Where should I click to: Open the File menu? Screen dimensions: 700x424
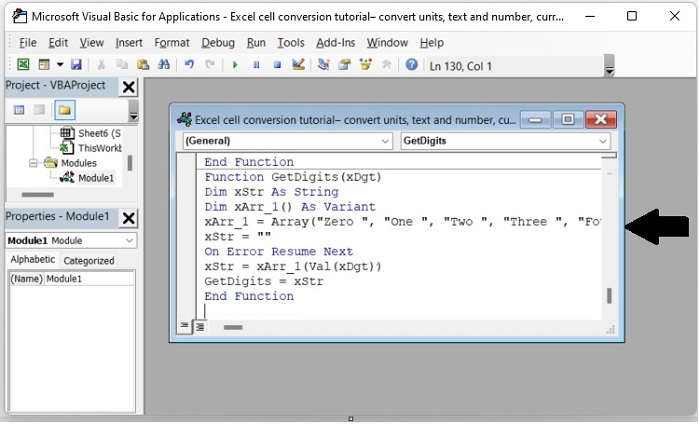[x=28, y=43]
